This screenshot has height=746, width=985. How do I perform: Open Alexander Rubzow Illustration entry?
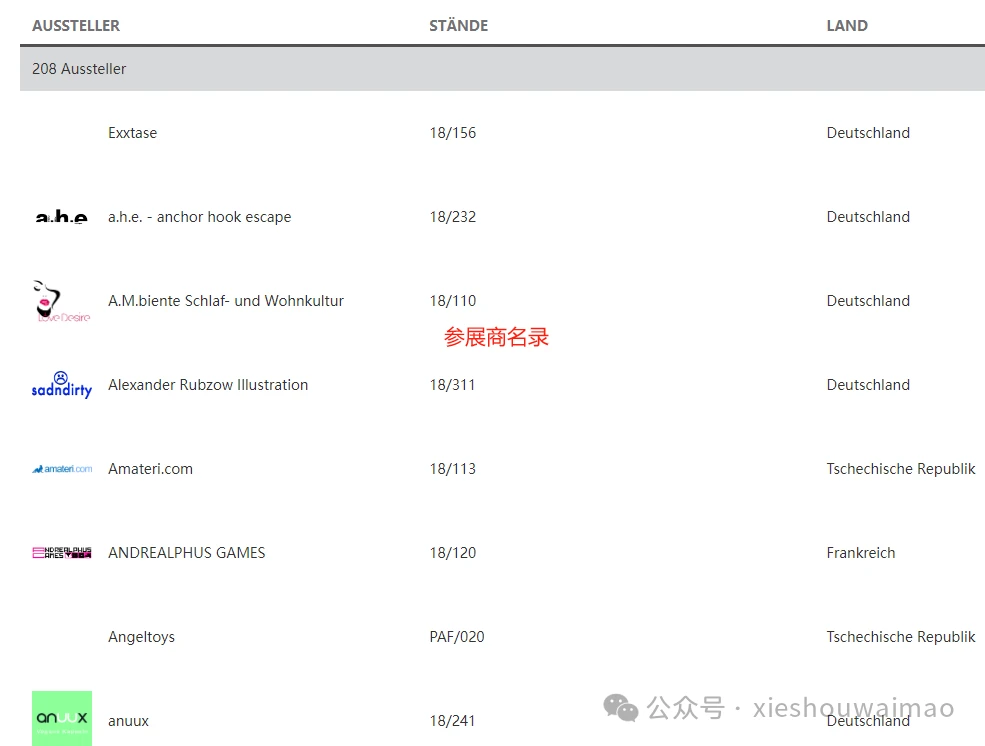coord(208,385)
